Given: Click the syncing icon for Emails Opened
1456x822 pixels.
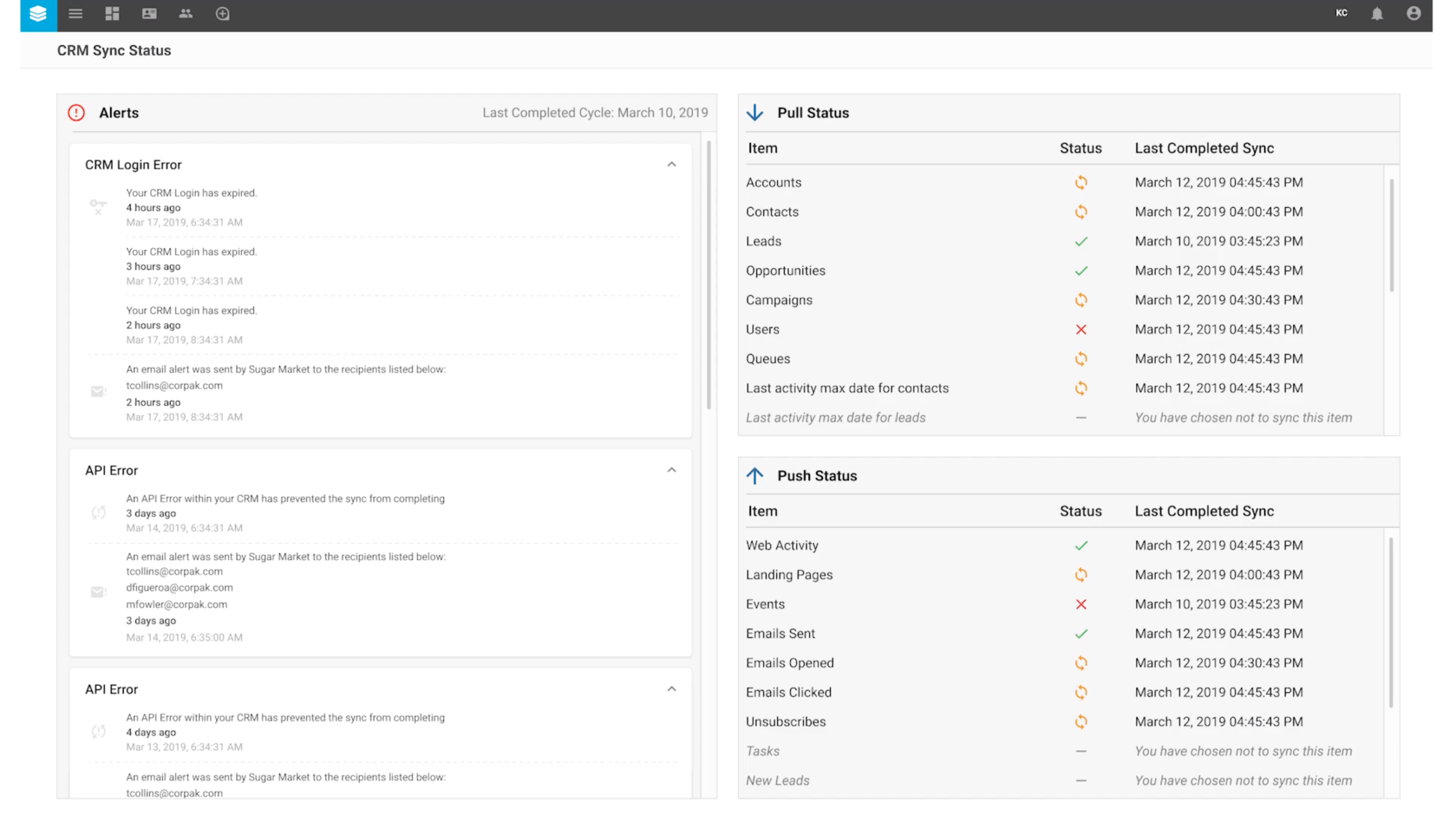Looking at the screenshot, I should pyautogui.click(x=1081, y=663).
